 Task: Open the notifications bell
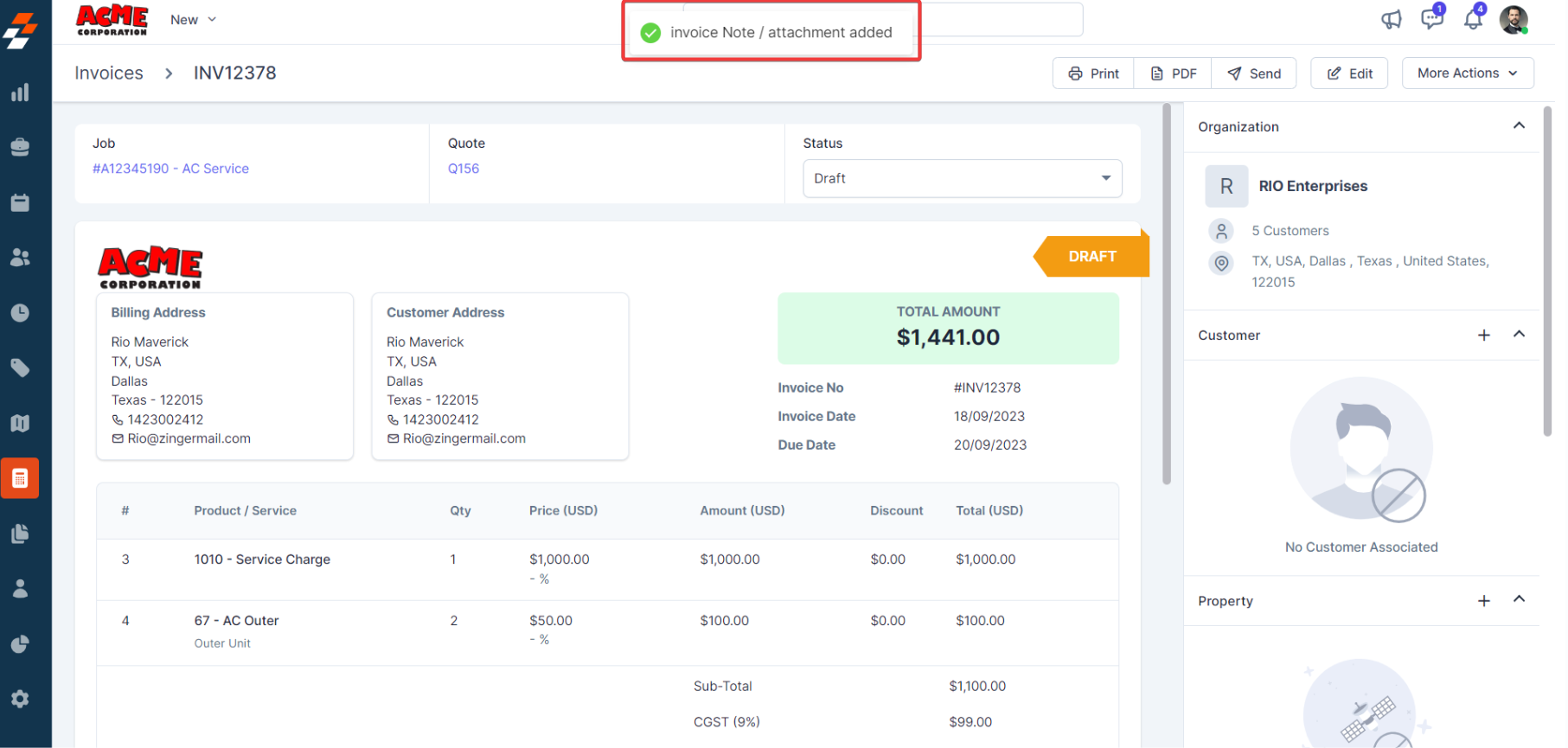point(1473,19)
